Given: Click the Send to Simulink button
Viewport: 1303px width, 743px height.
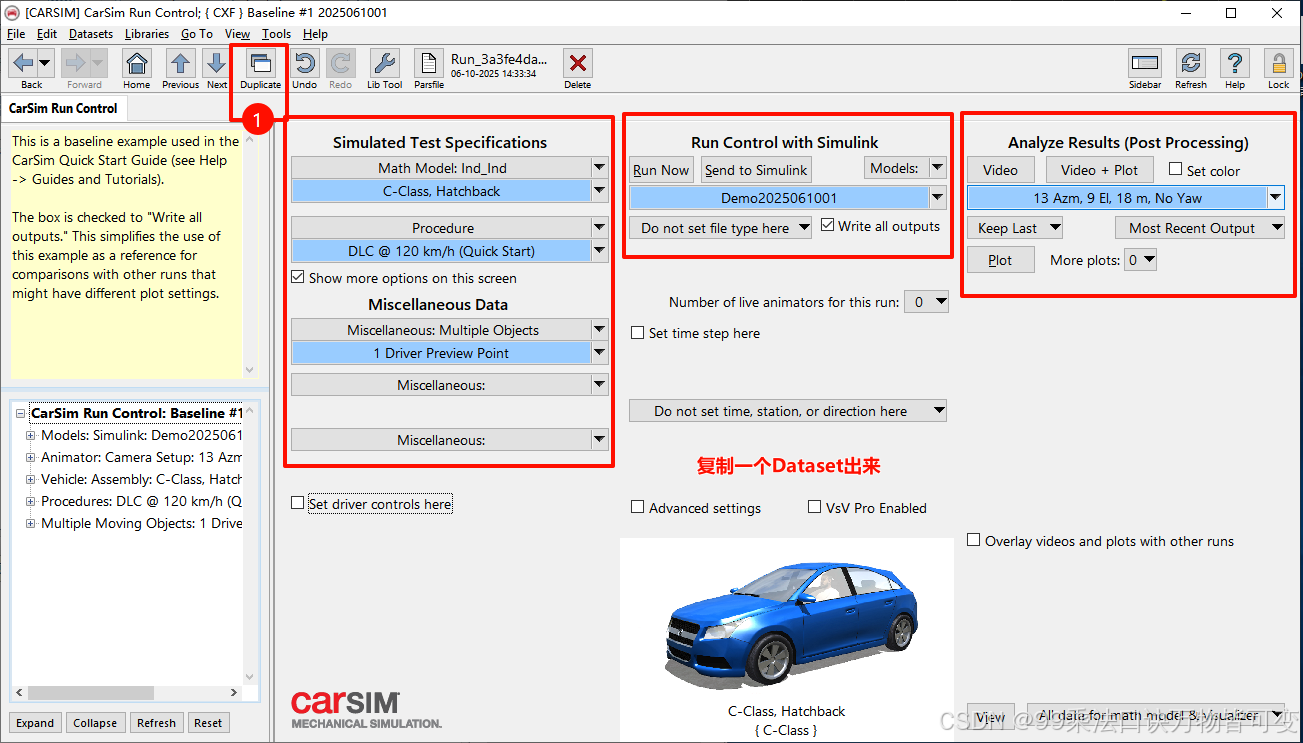Looking at the screenshot, I should click(756, 170).
